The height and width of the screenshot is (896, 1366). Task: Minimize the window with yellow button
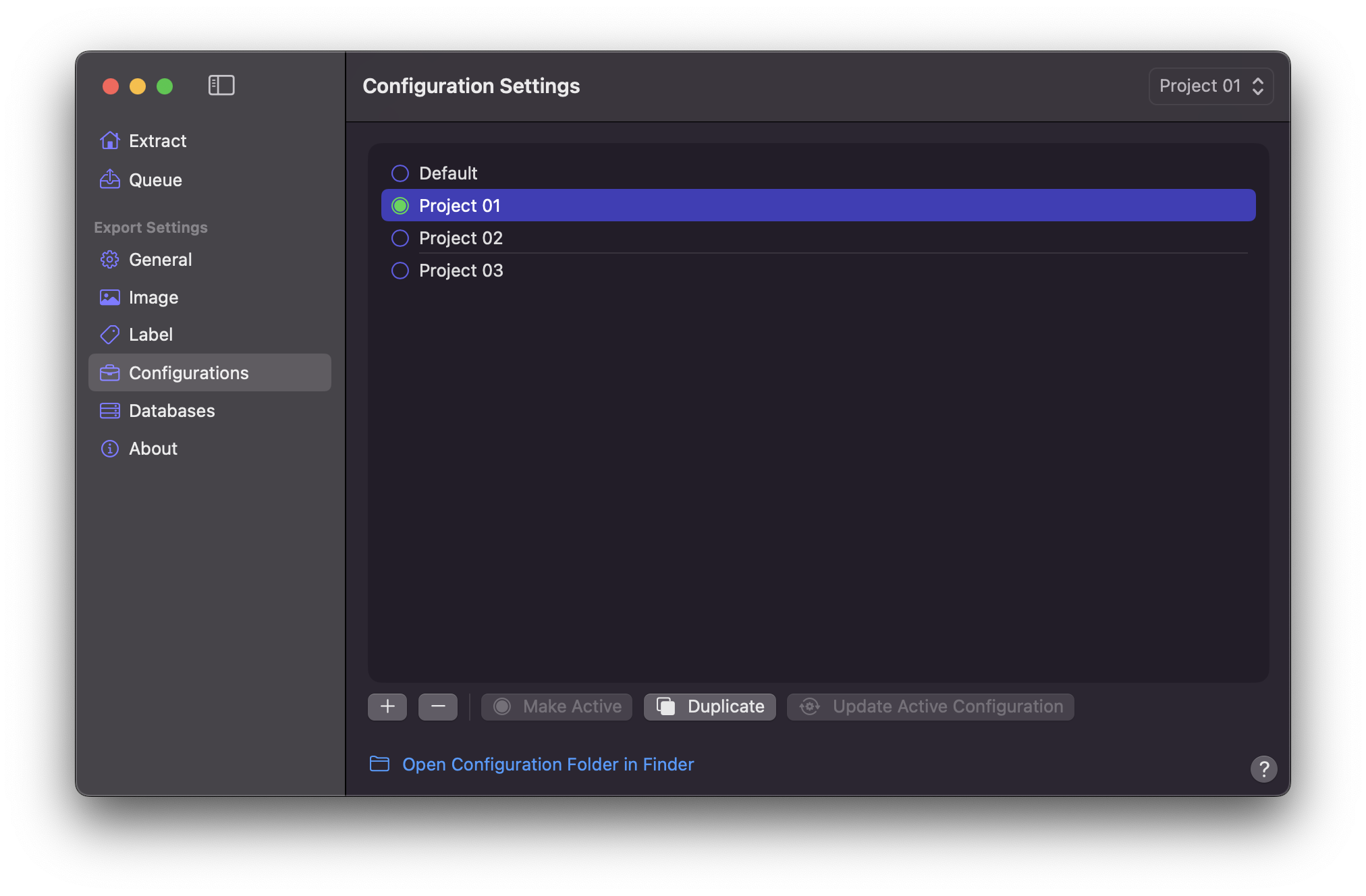coord(138,86)
